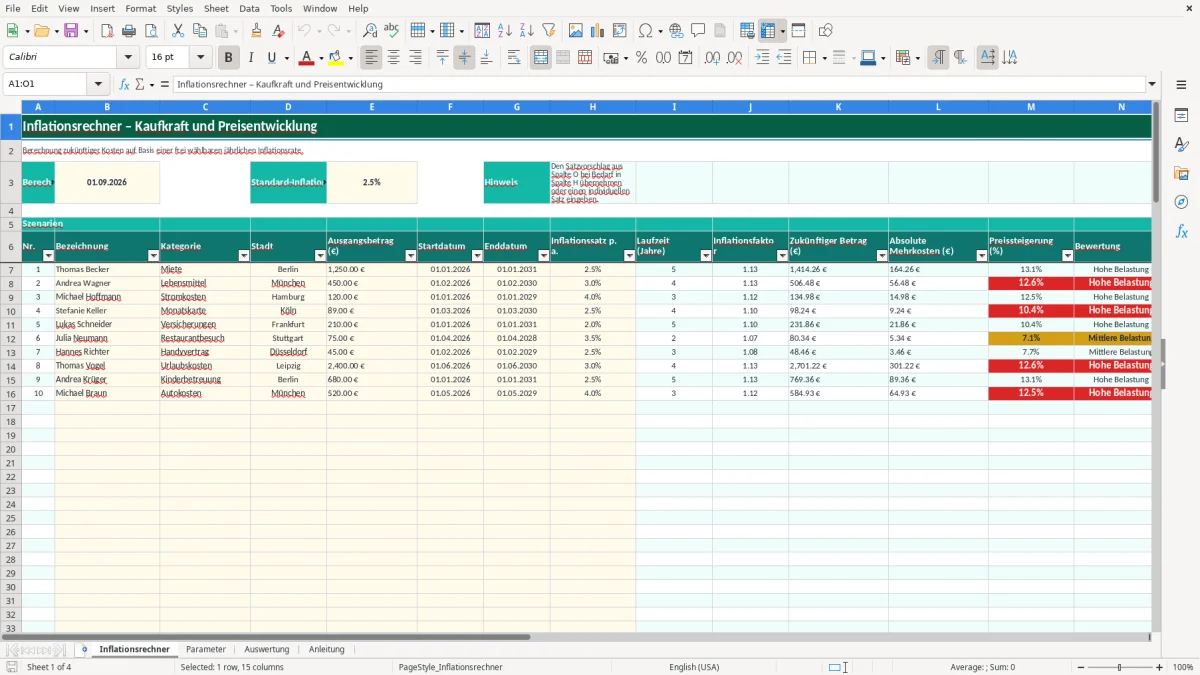The image size is (1200, 675).
Task: Clear direct formatting
Action: [279, 31]
